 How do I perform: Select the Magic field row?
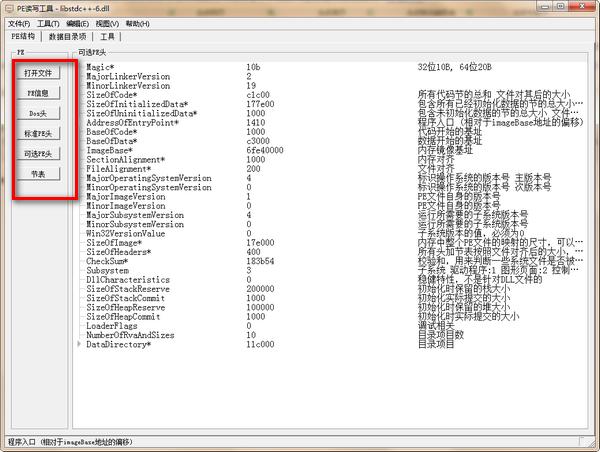332,67
